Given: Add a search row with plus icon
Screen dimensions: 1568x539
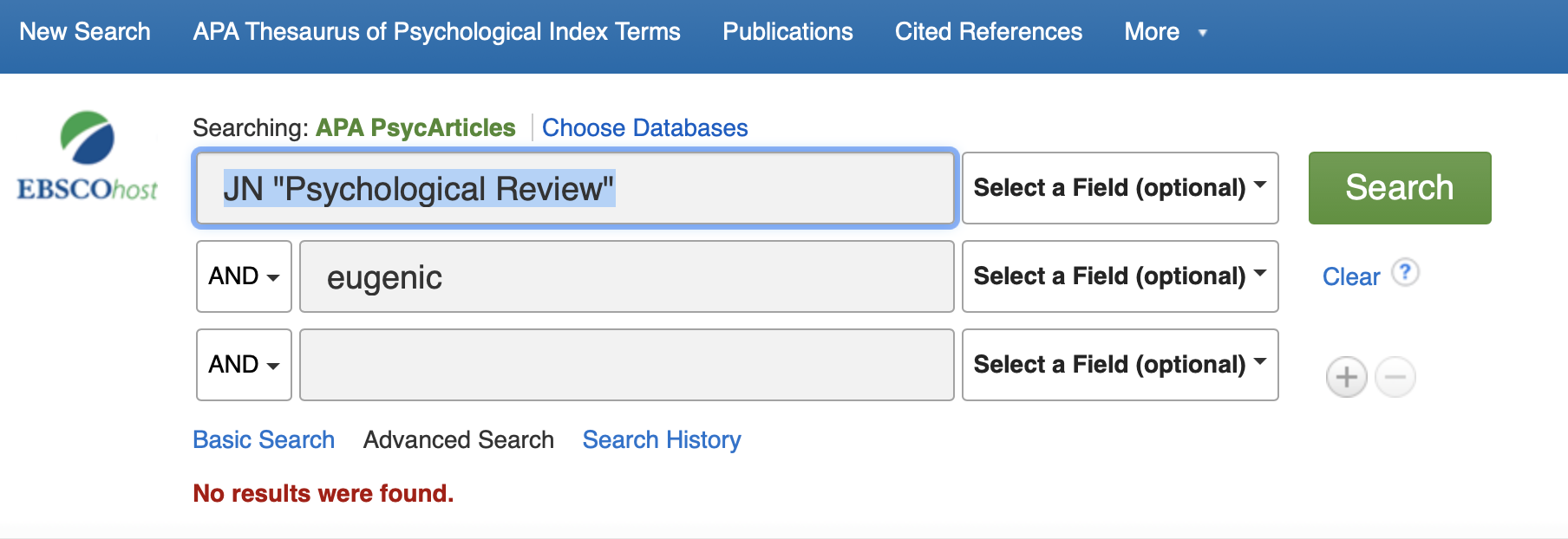Looking at the screenshot, I should [1346, 377].
